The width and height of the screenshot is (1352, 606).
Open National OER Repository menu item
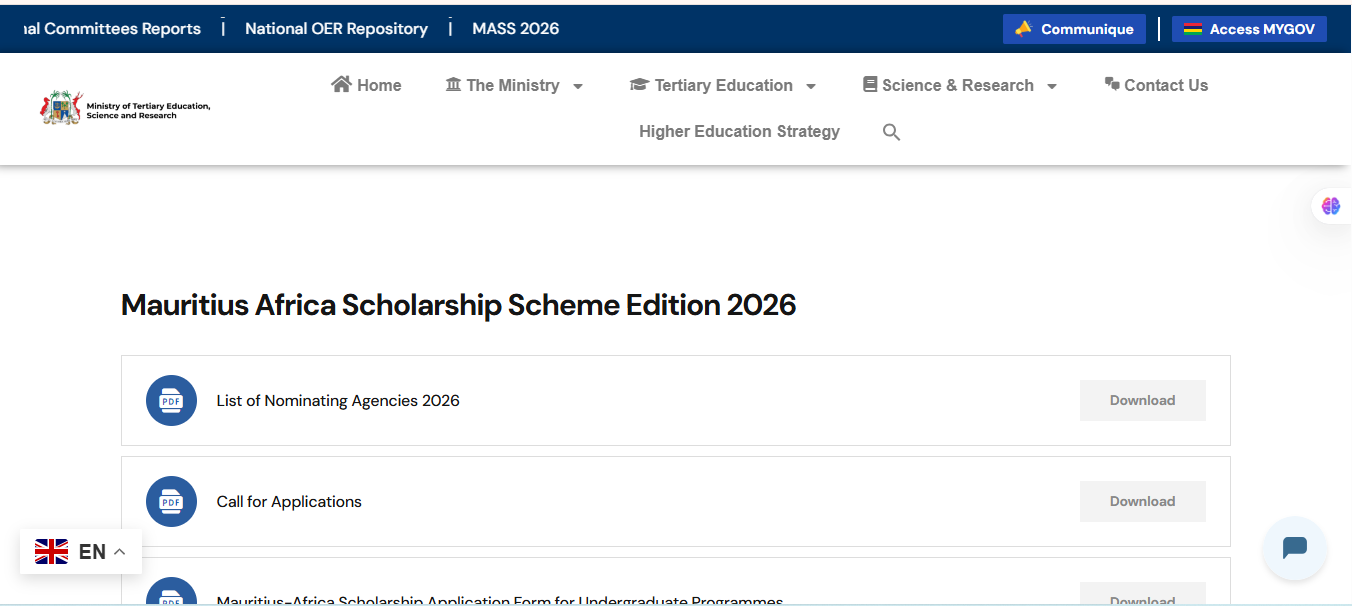(336, 28)
